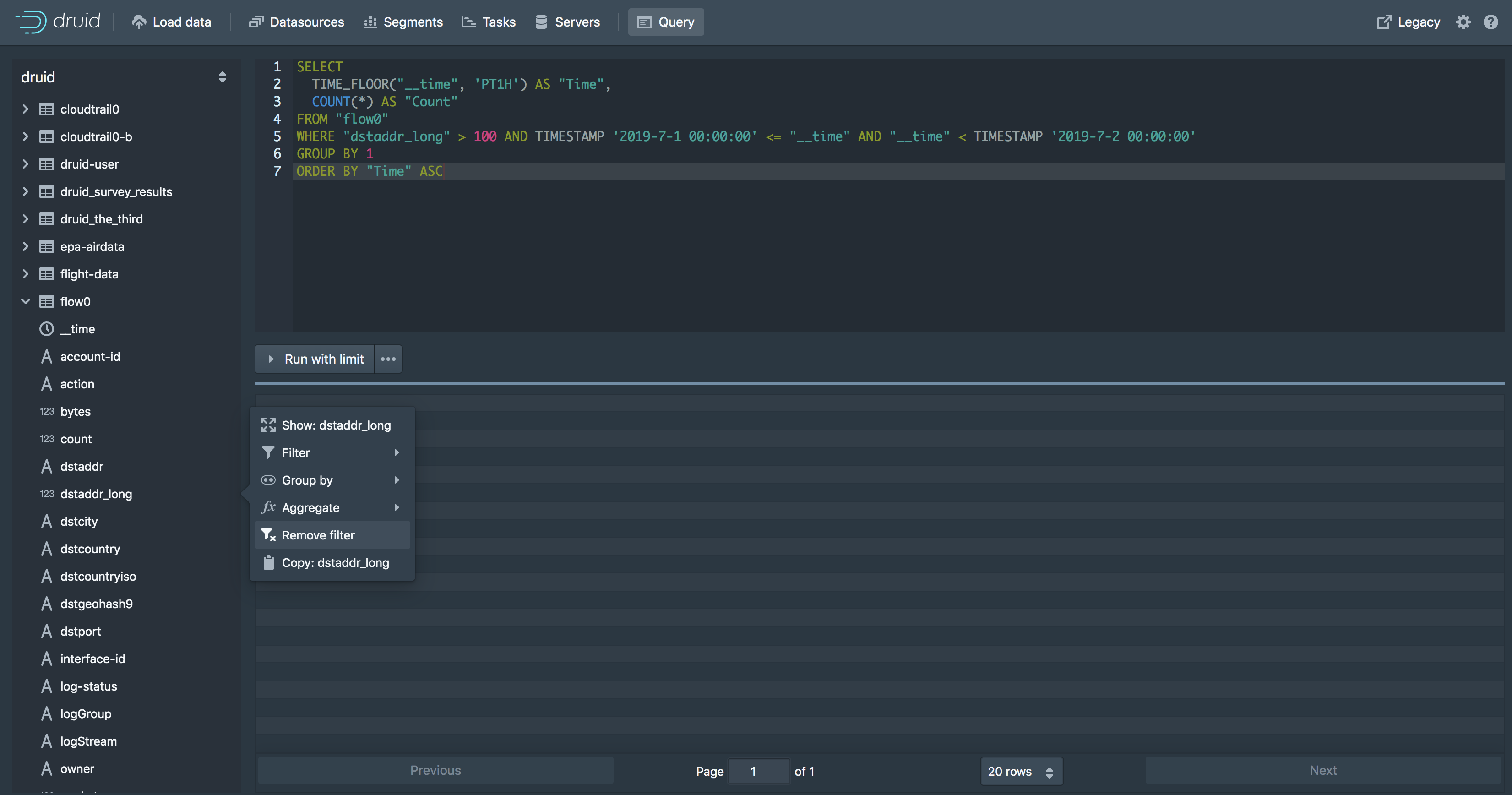The image size is (1512, 795).
Task: Click numeric 123 icon beside bytes column
Action: pos(47,412)
